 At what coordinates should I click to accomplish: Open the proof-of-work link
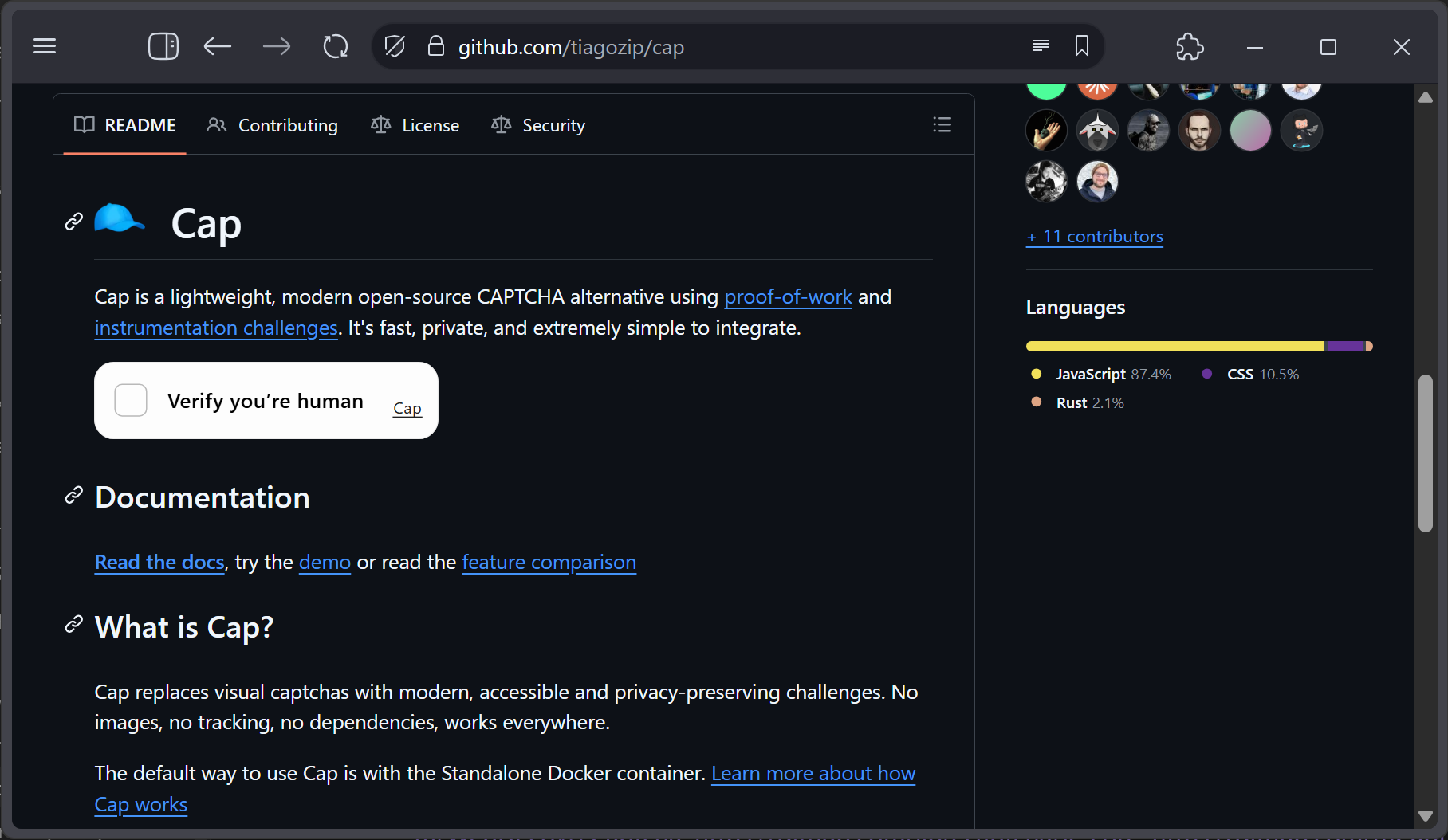pos(788,297)
